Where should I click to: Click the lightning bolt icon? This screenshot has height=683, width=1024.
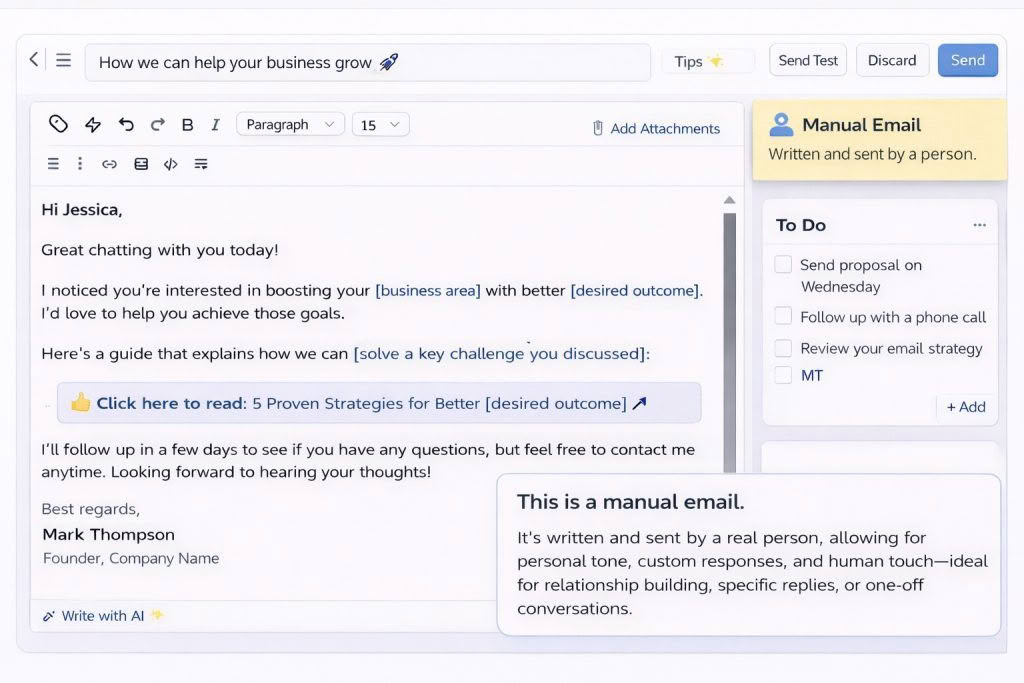[93, 124]
